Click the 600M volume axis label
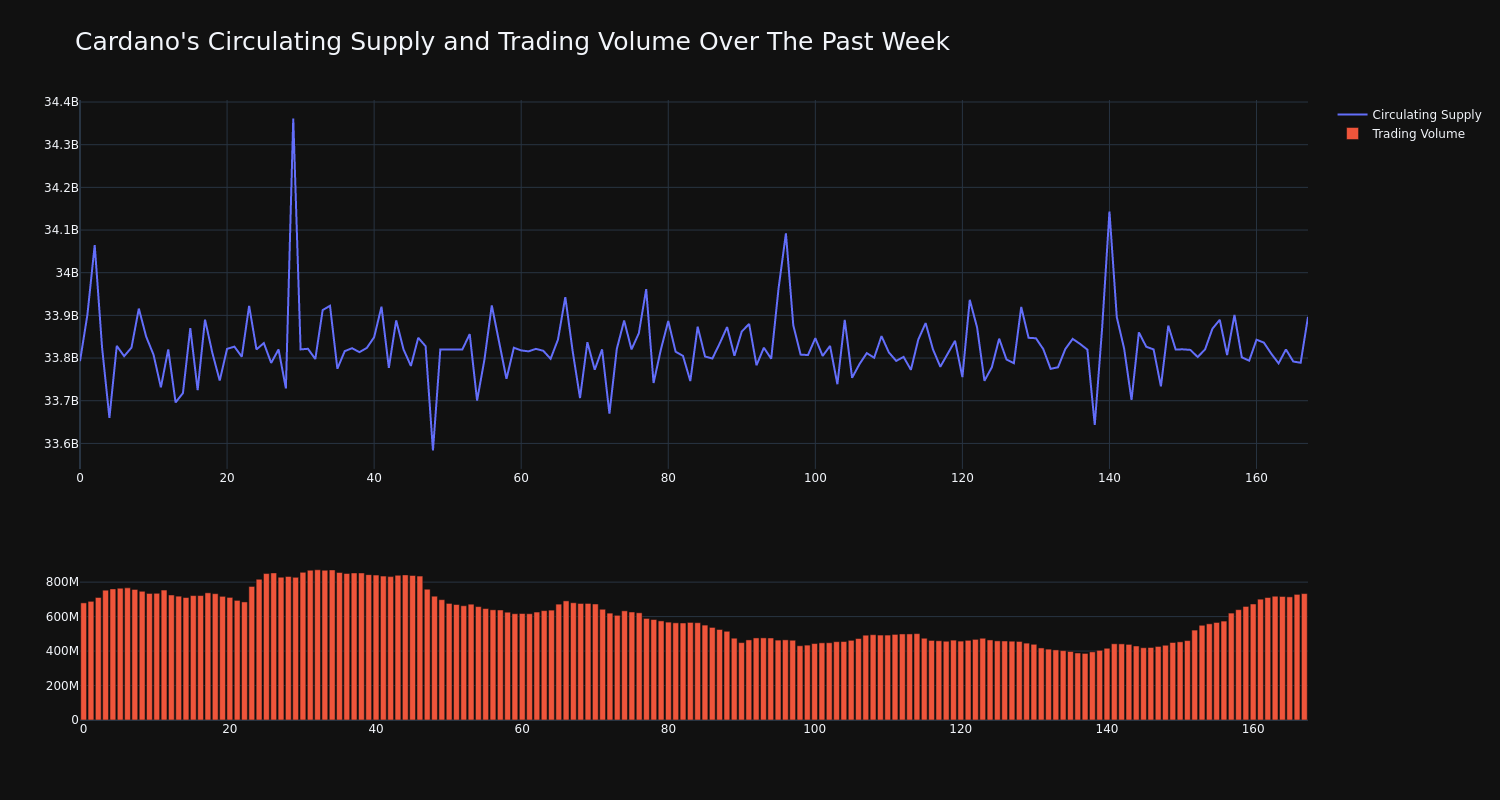This screenshot has height=800, width=1500. [61, 617]
